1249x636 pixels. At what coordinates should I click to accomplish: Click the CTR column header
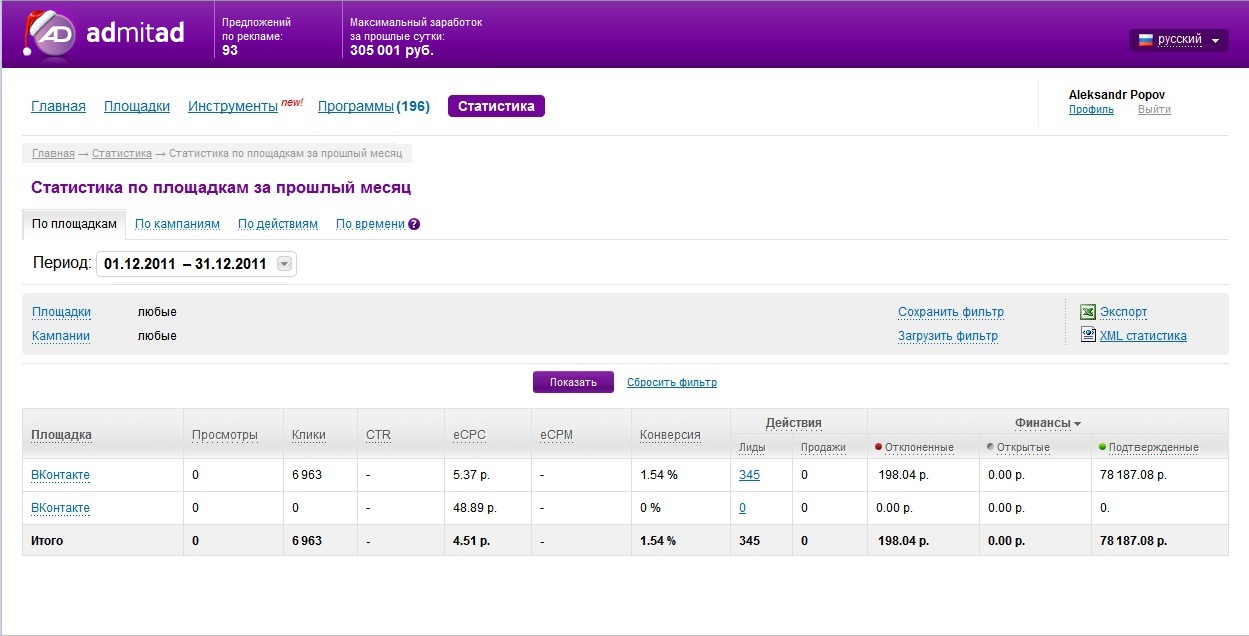click(378, 435)
